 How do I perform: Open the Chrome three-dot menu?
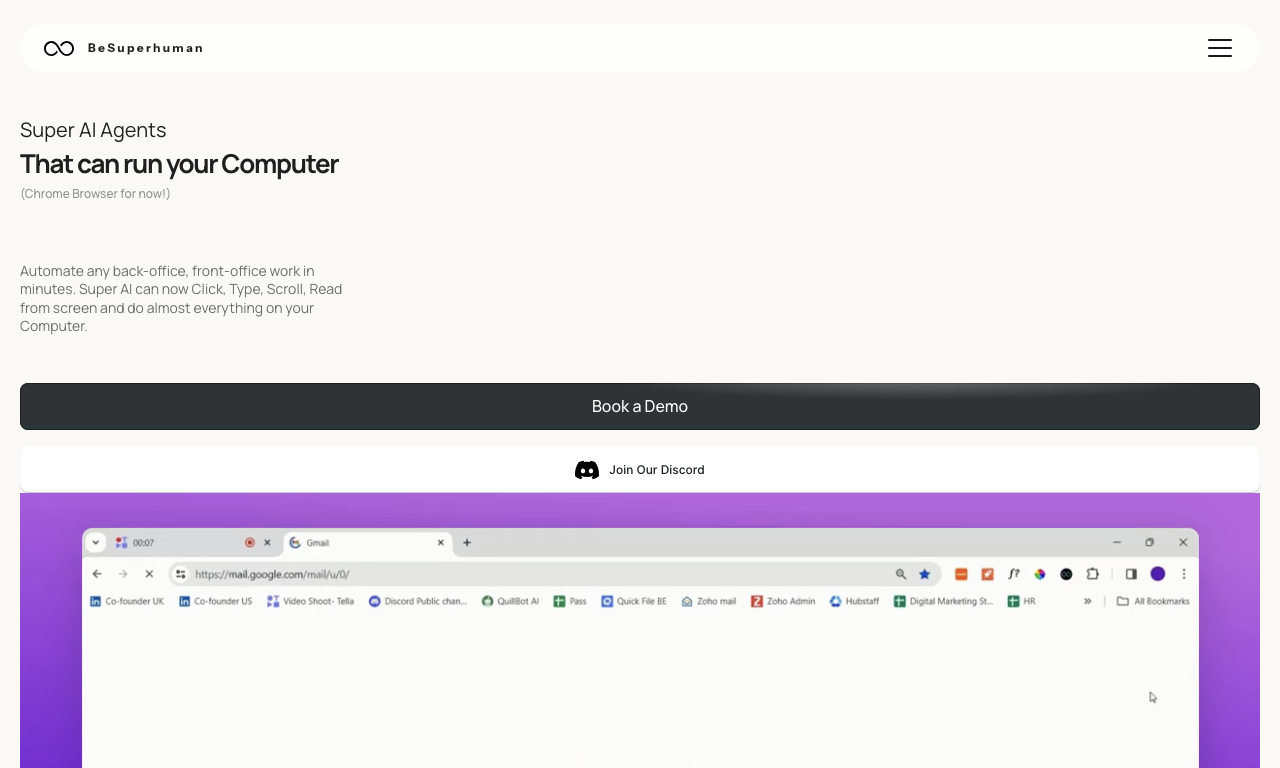click(x=1184, y=574)
